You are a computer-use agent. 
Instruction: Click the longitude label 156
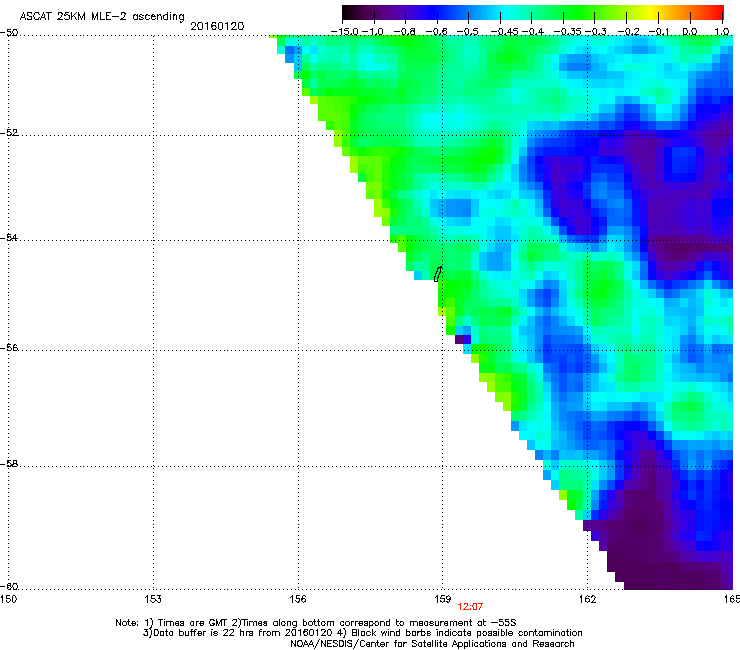pyautogui.click(x=298, y=599)
